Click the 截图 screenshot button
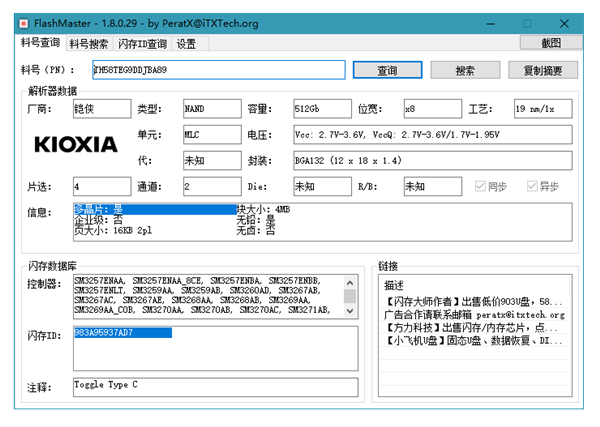The width and height of the screenshot is (600, 427). pos(550,43)
